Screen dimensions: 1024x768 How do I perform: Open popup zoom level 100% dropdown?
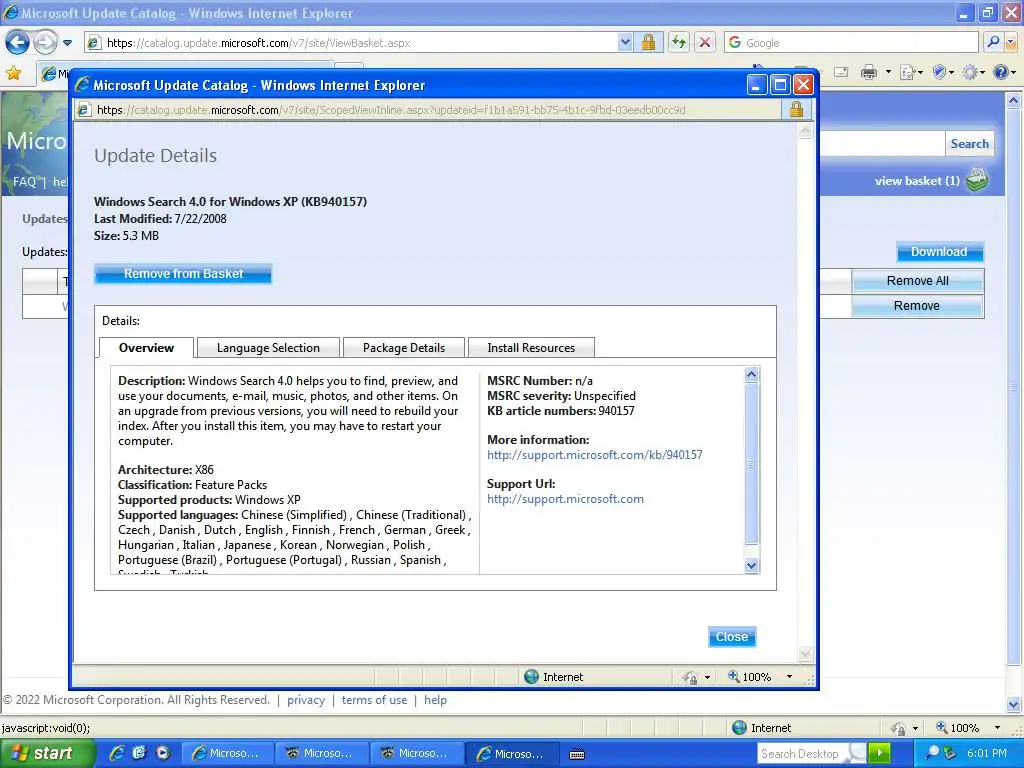pos(789,677)
